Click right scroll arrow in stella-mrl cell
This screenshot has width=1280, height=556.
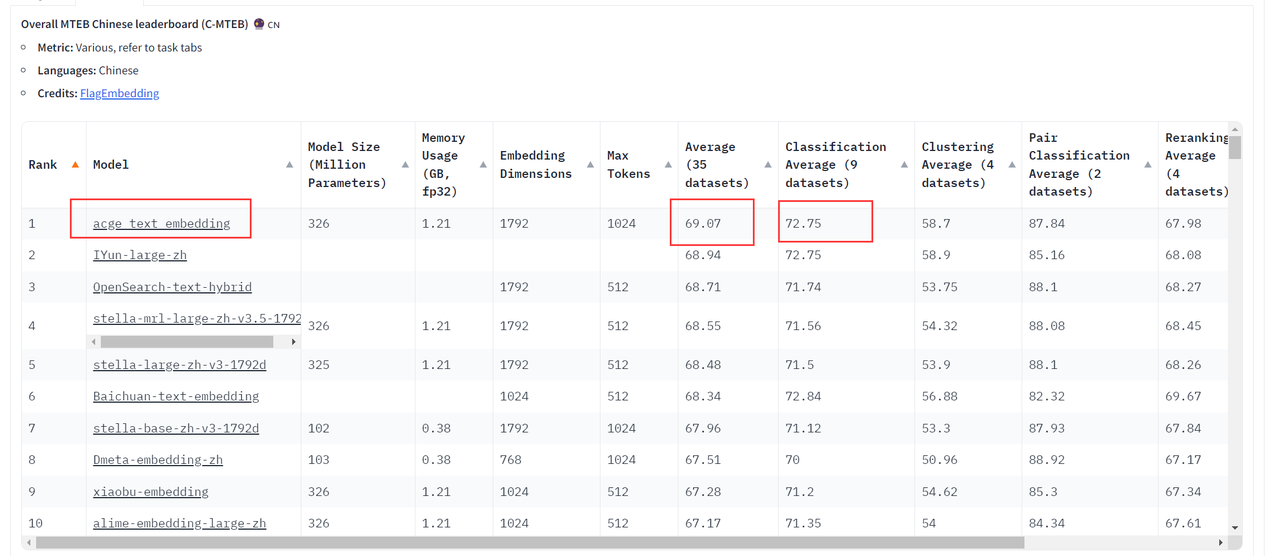click(293, 342)
